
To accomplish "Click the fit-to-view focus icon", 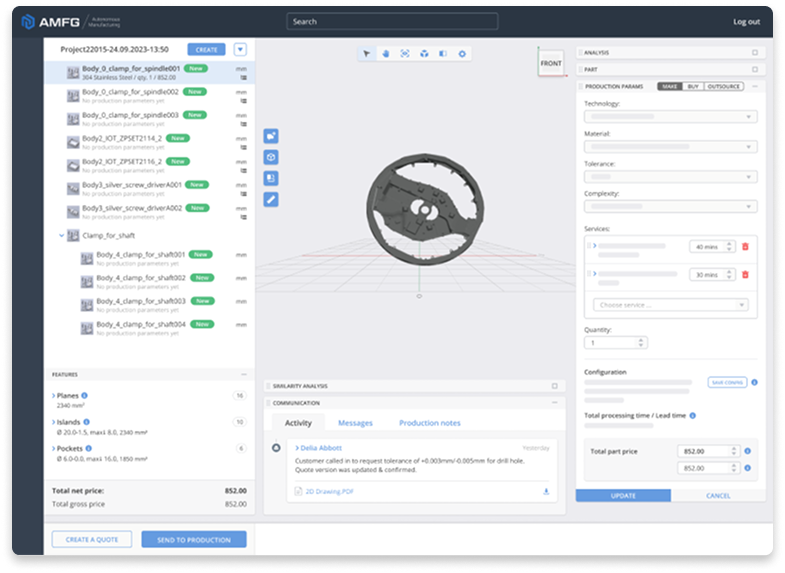I will click(405, 54).
